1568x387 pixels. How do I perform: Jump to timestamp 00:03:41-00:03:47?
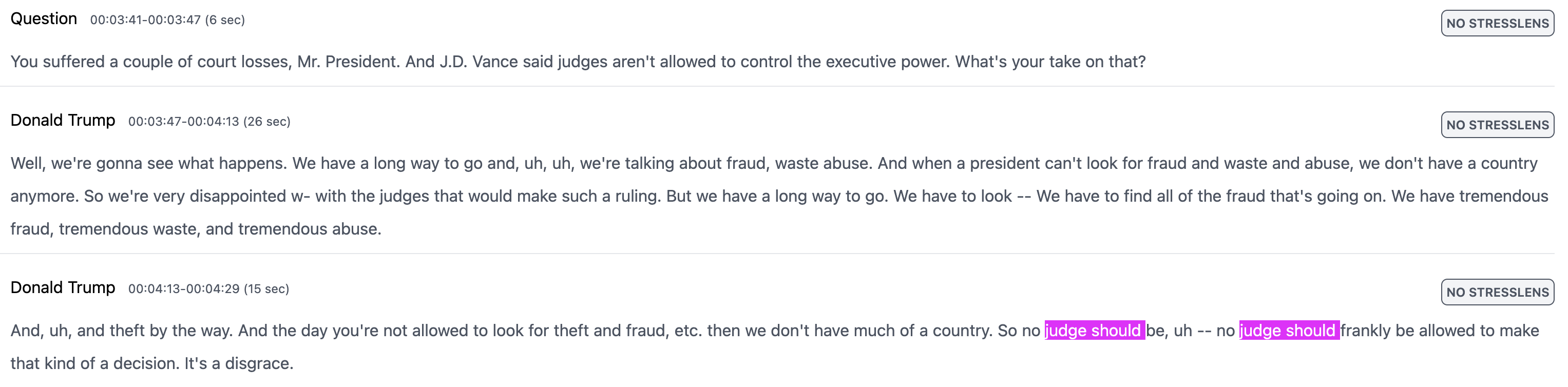[x=145, y=20]
